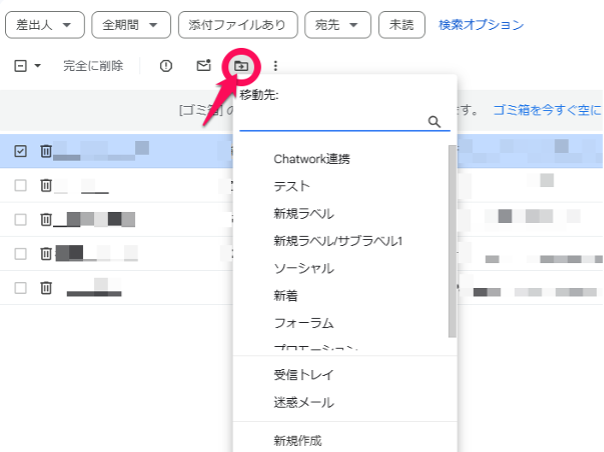This screenshot has height=452, width=604.
Task: Click trash icon in the second mail row
Action: pyautogui.click(x=46, y=185)
